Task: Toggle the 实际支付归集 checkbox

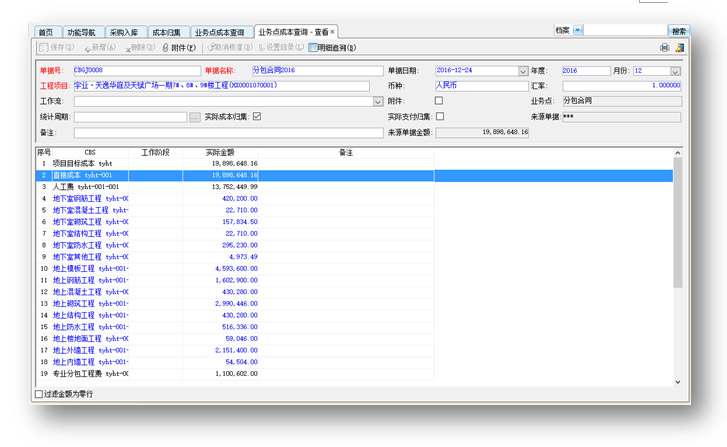Action: [440, 116]
